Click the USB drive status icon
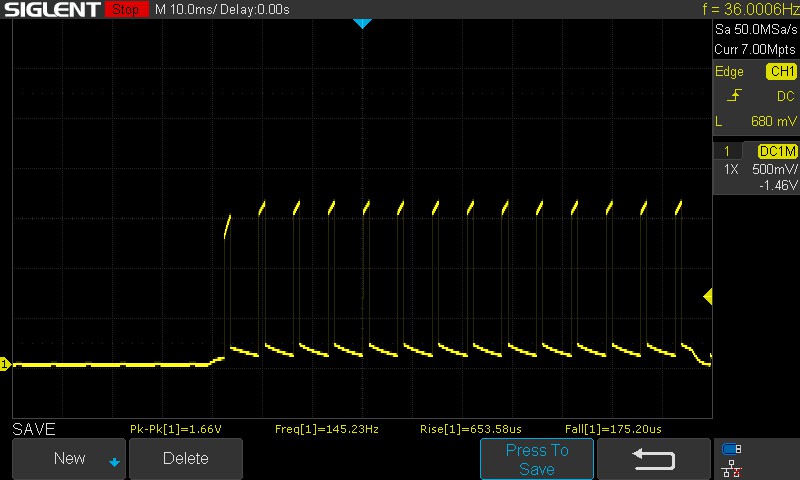Screen dimensions: 800x480 731,449
